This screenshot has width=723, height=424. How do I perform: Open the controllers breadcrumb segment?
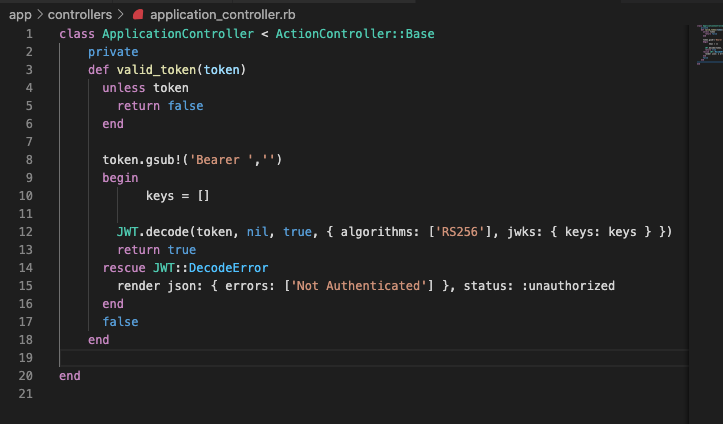coord(80,15)
